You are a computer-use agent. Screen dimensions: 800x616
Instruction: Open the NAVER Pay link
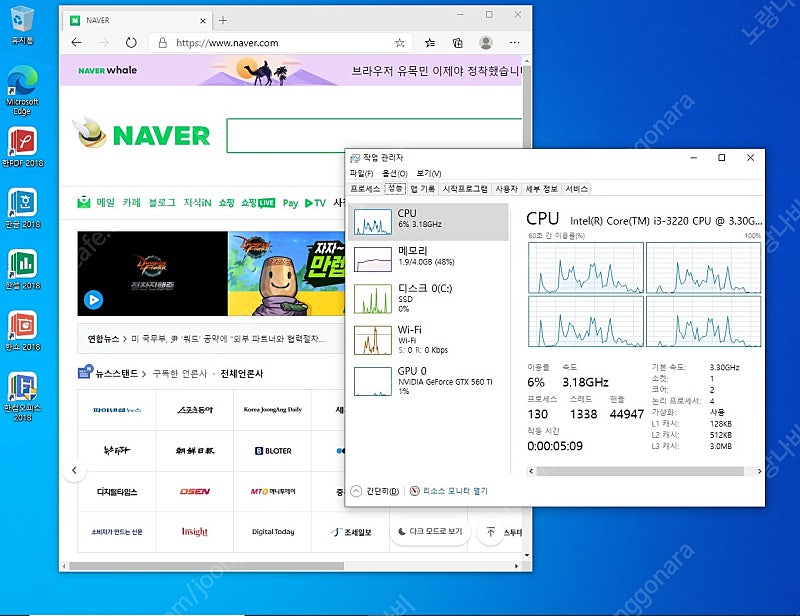pyautogui.click(x=290, y=203)
